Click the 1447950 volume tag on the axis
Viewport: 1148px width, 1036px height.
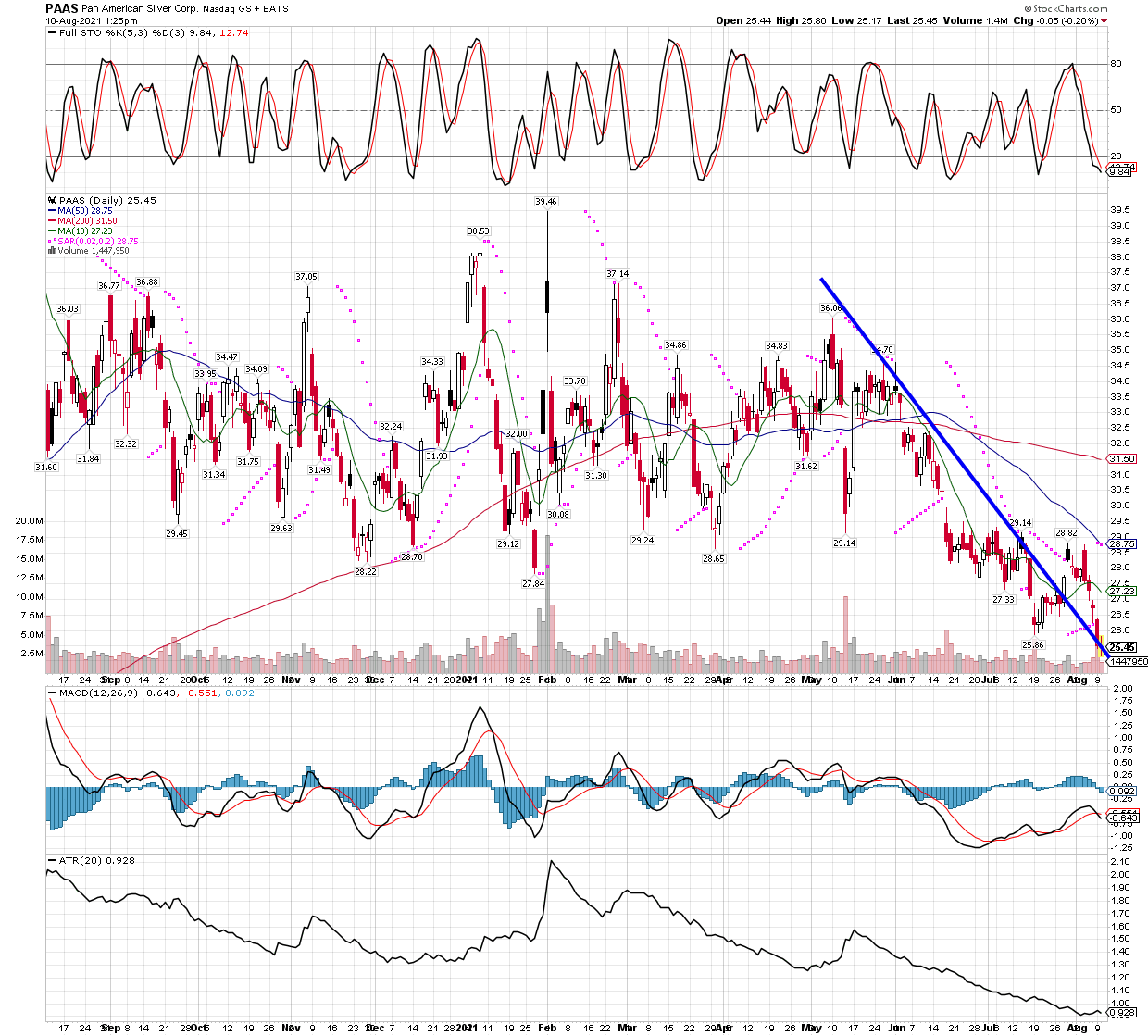tap(1129, 662)
